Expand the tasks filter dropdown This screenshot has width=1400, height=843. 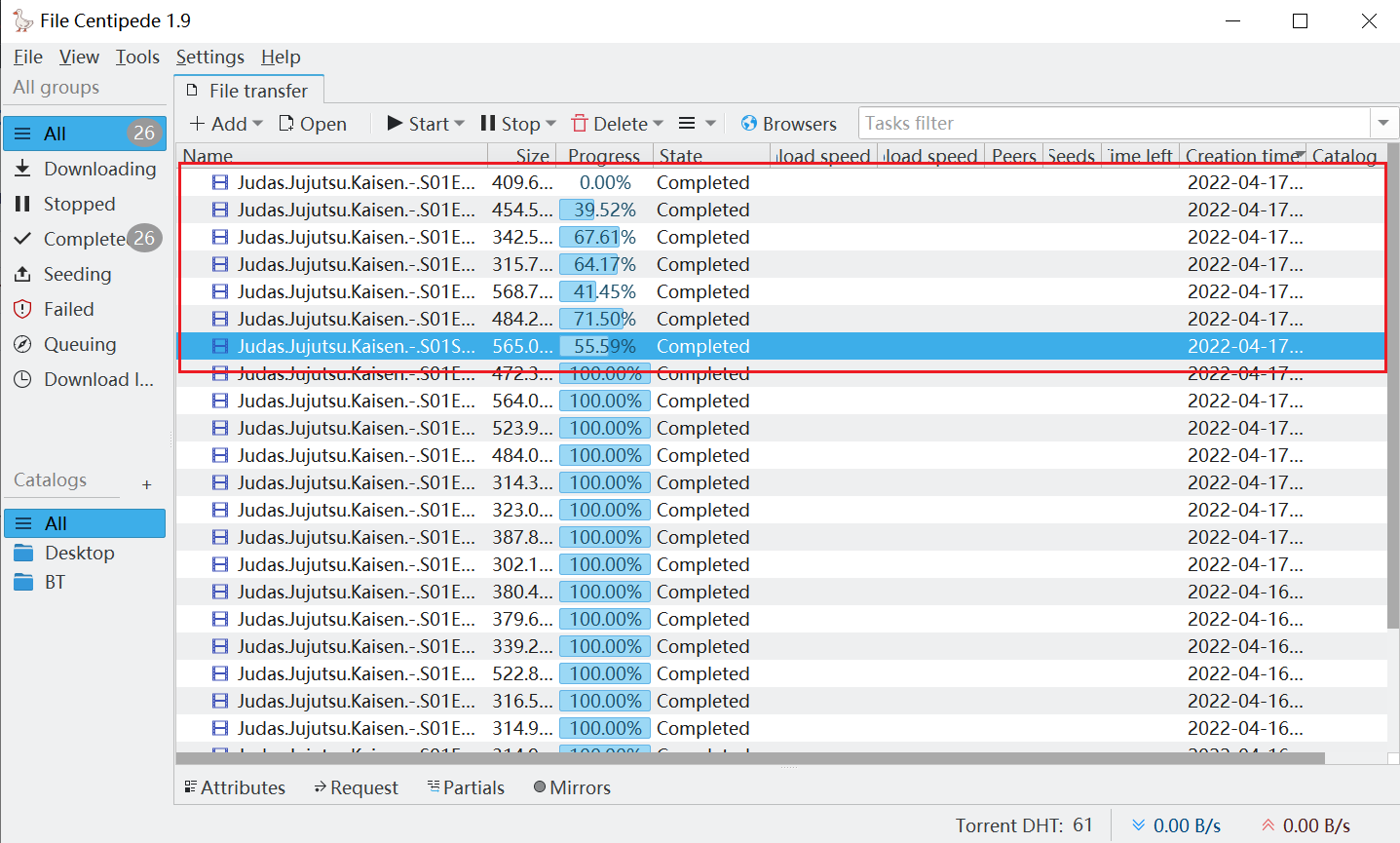pyautogui.click(x=1384, y=123)
